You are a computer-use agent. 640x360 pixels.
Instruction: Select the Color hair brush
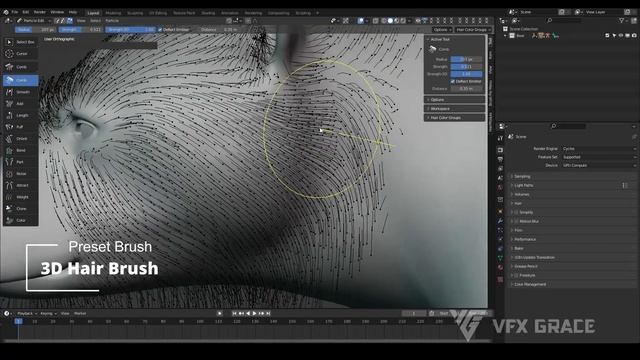pyautogui.click(x=21, y=220)
